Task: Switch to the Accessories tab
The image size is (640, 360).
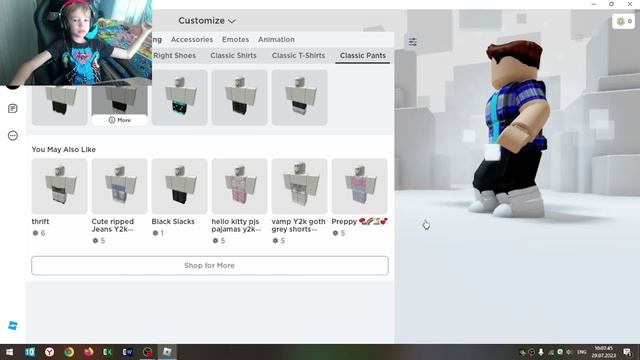Action: [x=192, y=39]
